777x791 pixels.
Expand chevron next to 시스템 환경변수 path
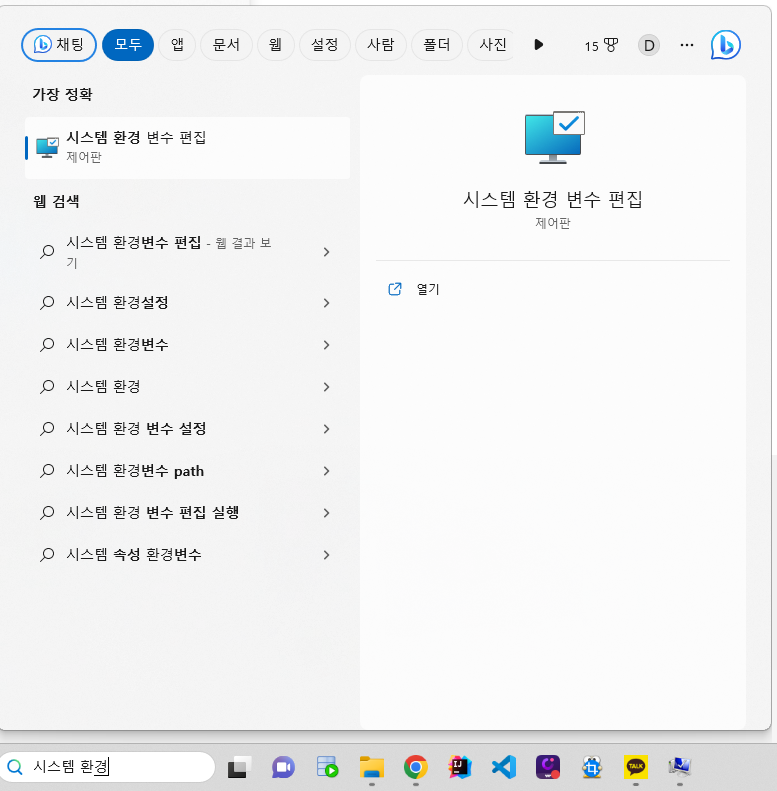(x=326, y=471)
